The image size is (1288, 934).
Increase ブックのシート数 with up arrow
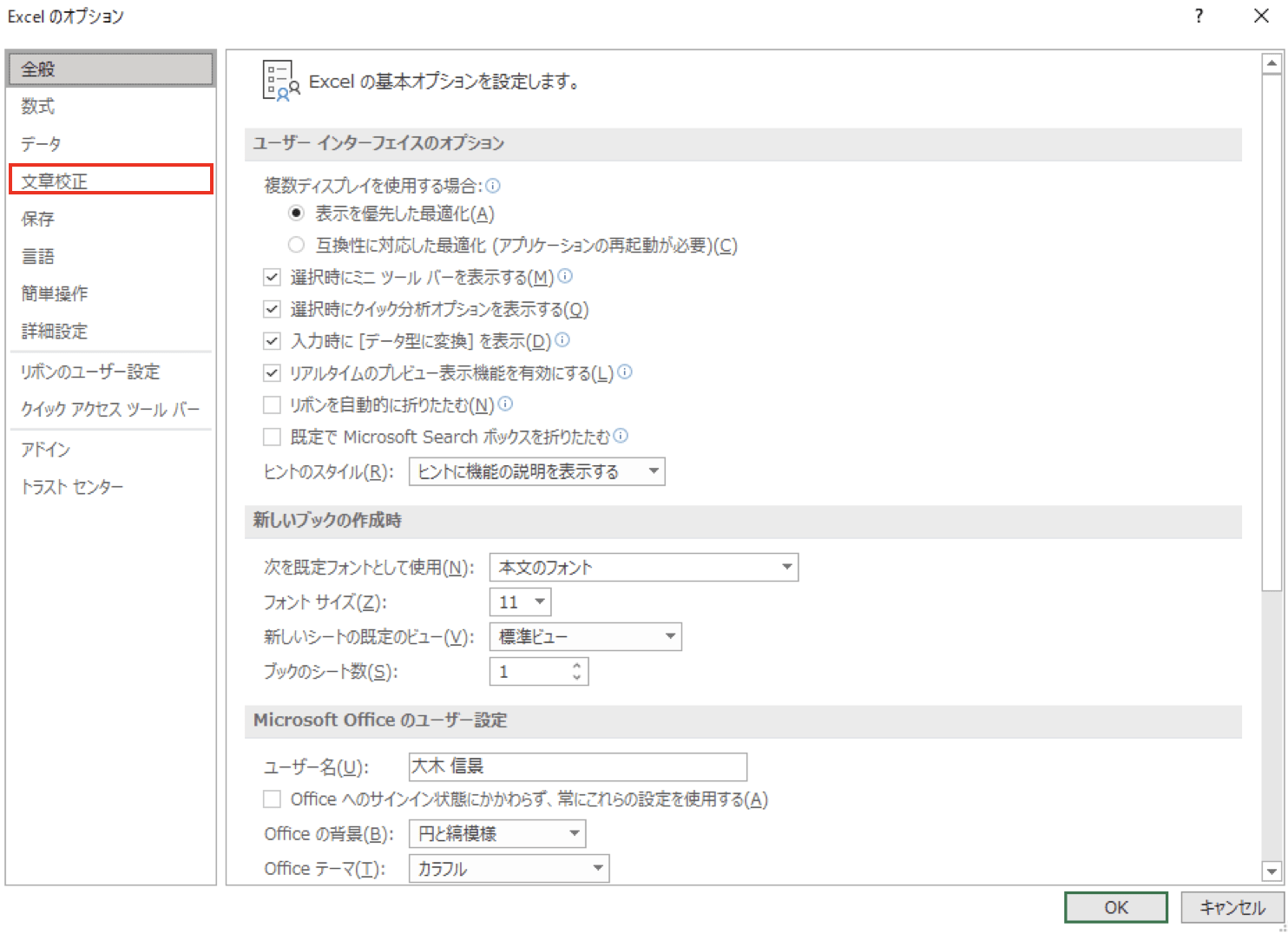tap(576, 666)
